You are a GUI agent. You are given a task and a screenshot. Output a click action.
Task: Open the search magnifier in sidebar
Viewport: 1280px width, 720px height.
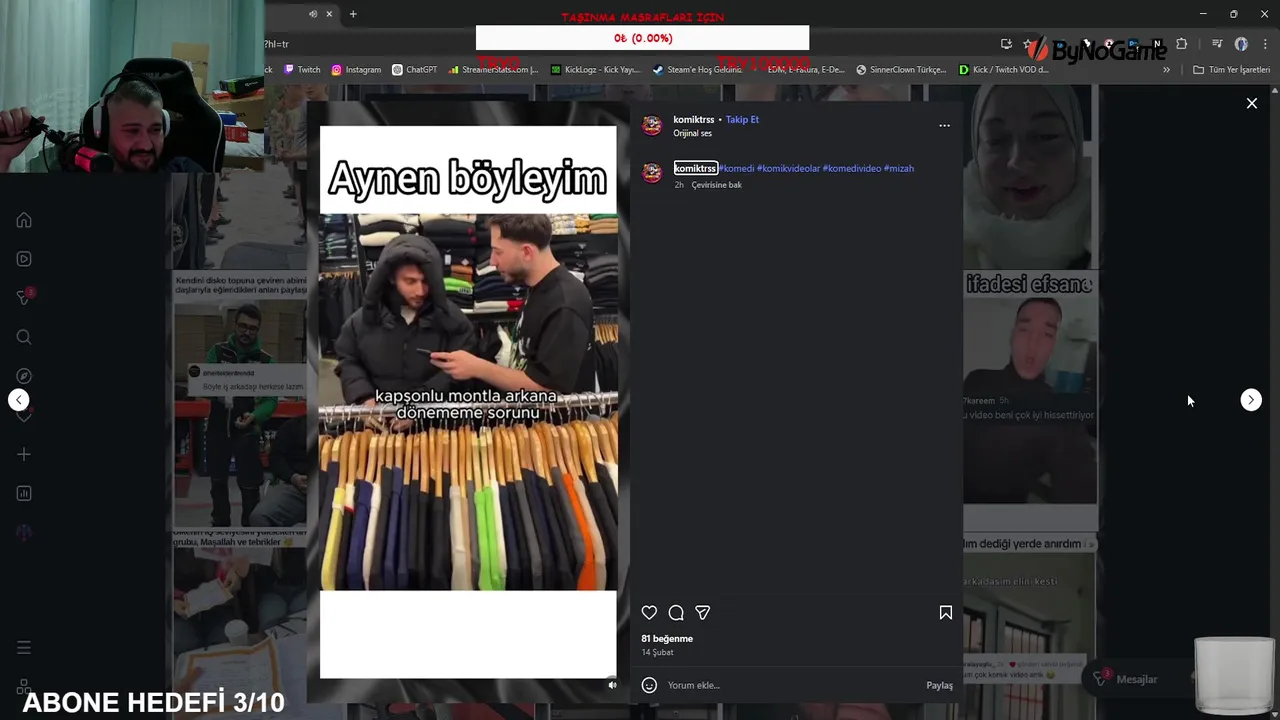[x=24, y=337]
